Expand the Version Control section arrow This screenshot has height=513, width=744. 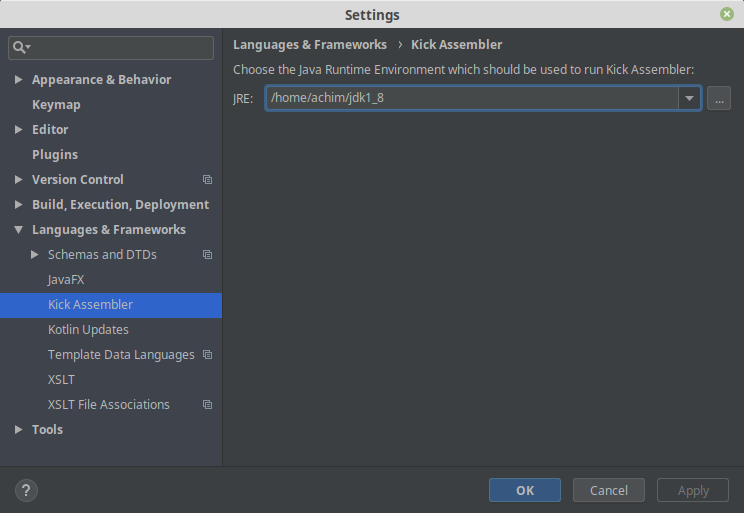tap(18, 179)
